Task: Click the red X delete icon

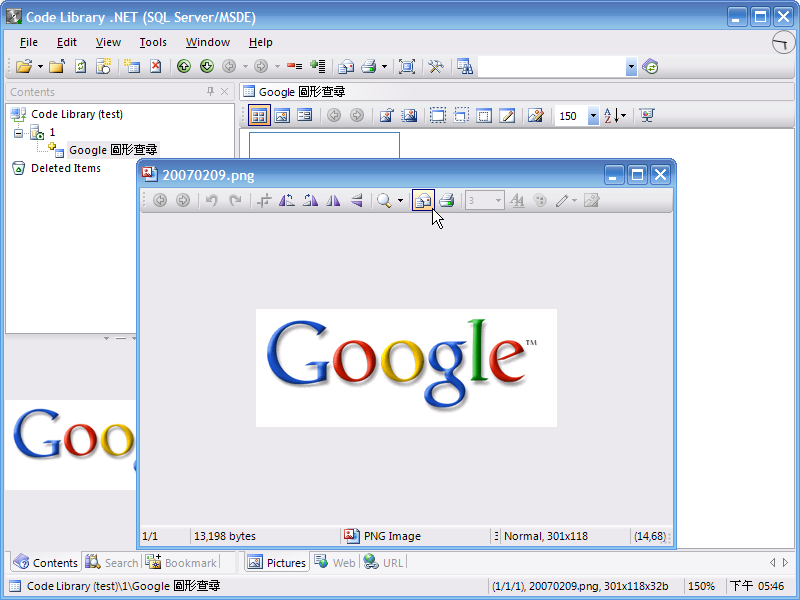Action: pos(156,66)
